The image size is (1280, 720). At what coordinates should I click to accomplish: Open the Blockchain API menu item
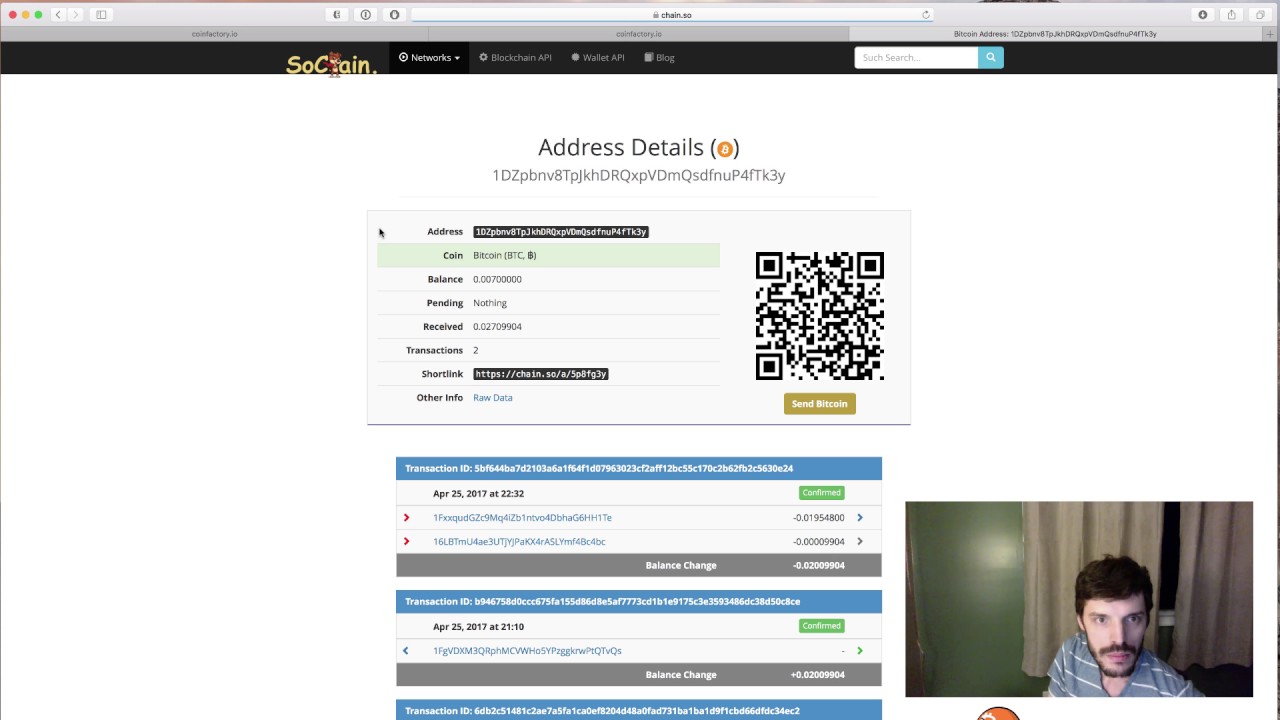(x=515, y=58)
